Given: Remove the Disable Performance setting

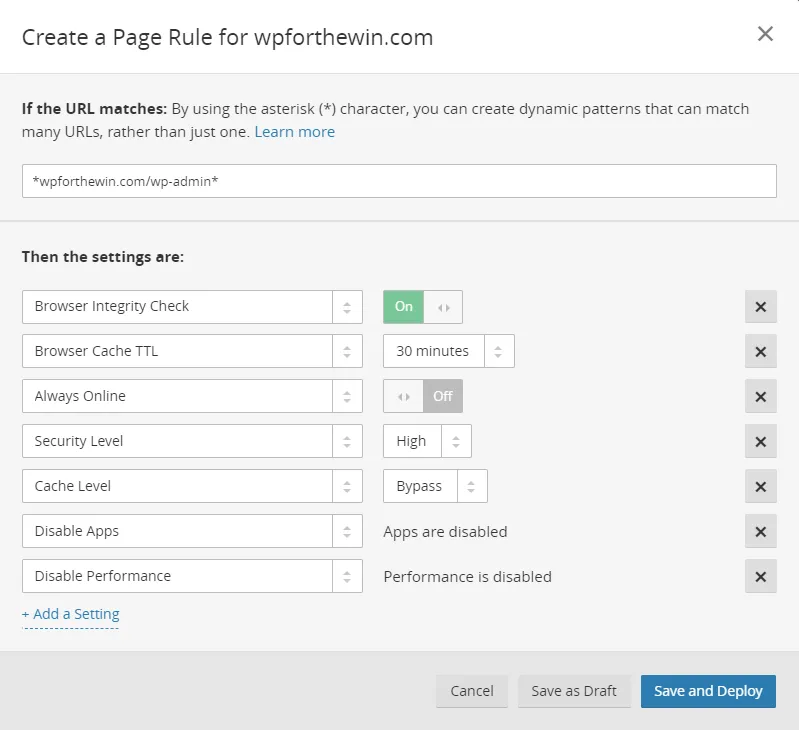Looking at the screenshot, I should click(x=760, y=576).
